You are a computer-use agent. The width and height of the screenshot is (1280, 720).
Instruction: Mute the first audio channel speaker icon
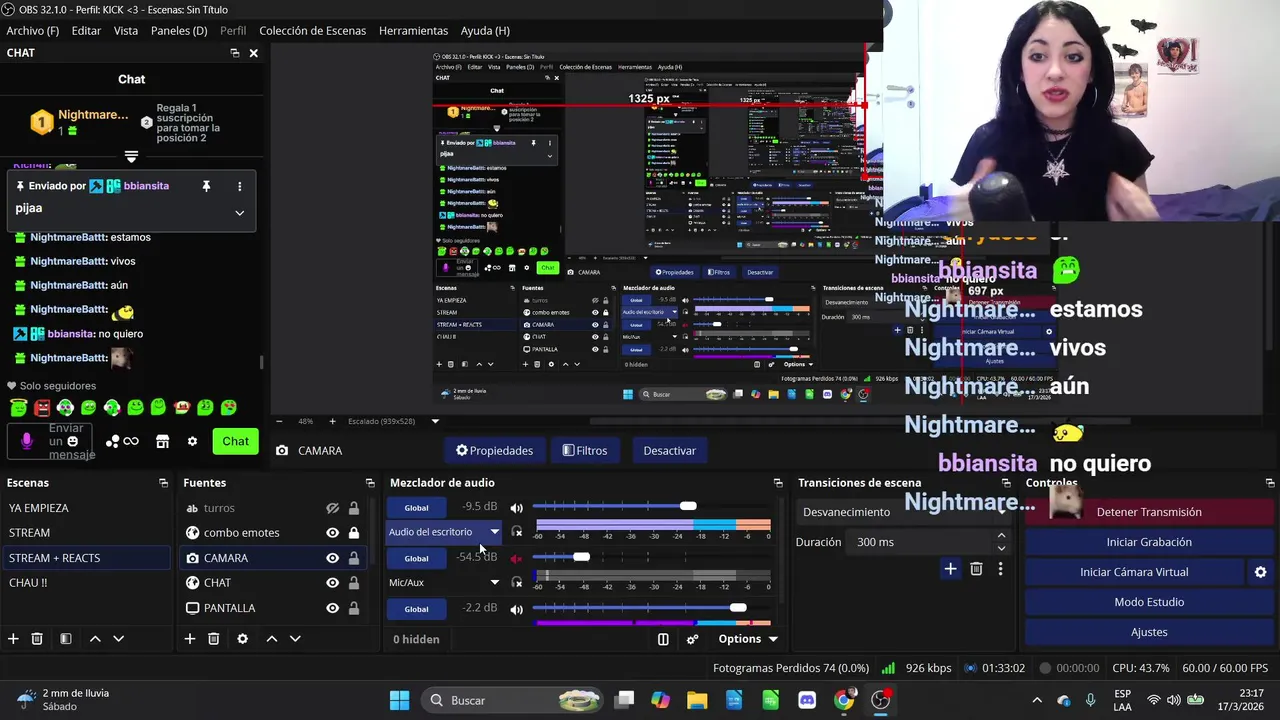516,507
